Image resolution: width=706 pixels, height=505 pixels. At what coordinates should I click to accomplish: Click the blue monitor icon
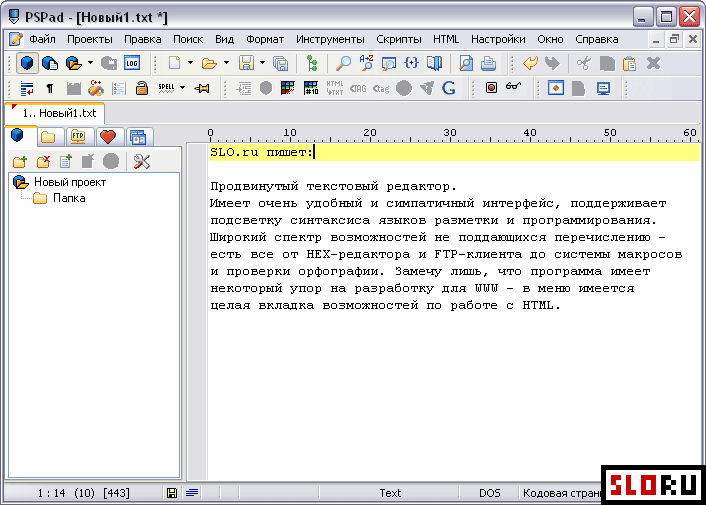603,88
